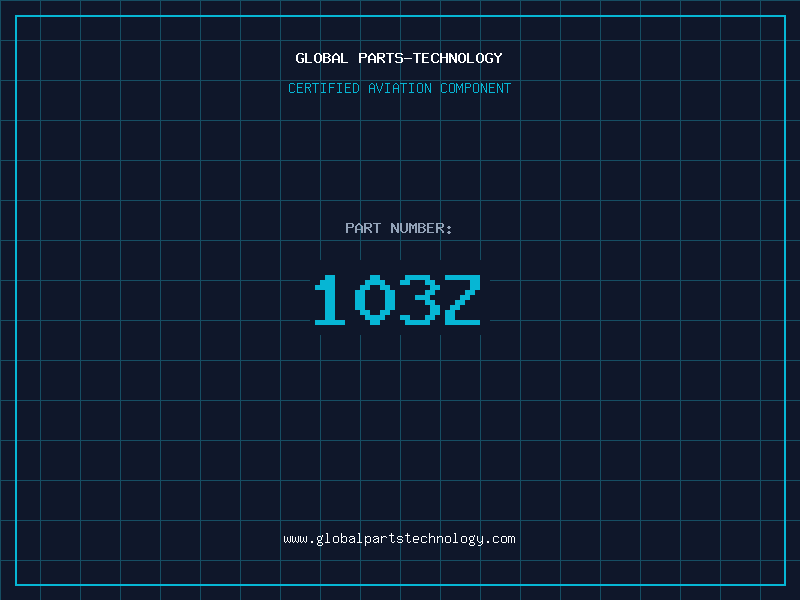Click globalpartstechnology in the footer URL
Image resolution: width=800 pixels, height=600 pixels.
click(399, 539)
